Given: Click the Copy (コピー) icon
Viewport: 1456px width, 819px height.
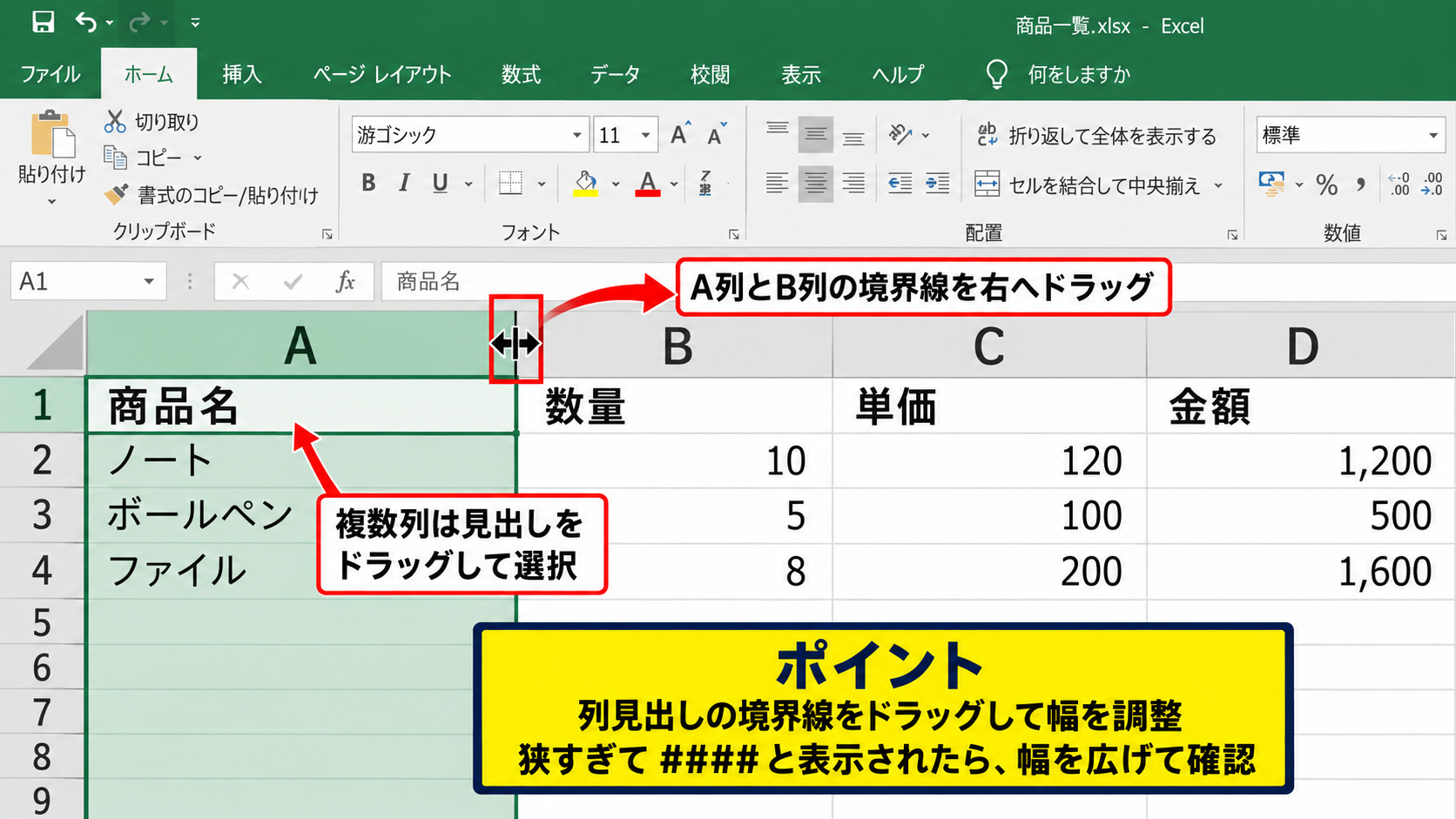Looking at the screenshot, I should (x=115, y=157).
